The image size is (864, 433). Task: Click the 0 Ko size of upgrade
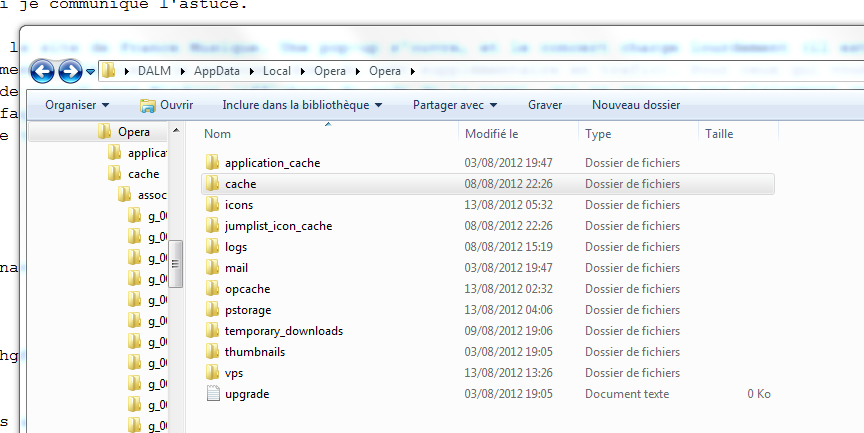pyautogui.click(x=759, y=394)
